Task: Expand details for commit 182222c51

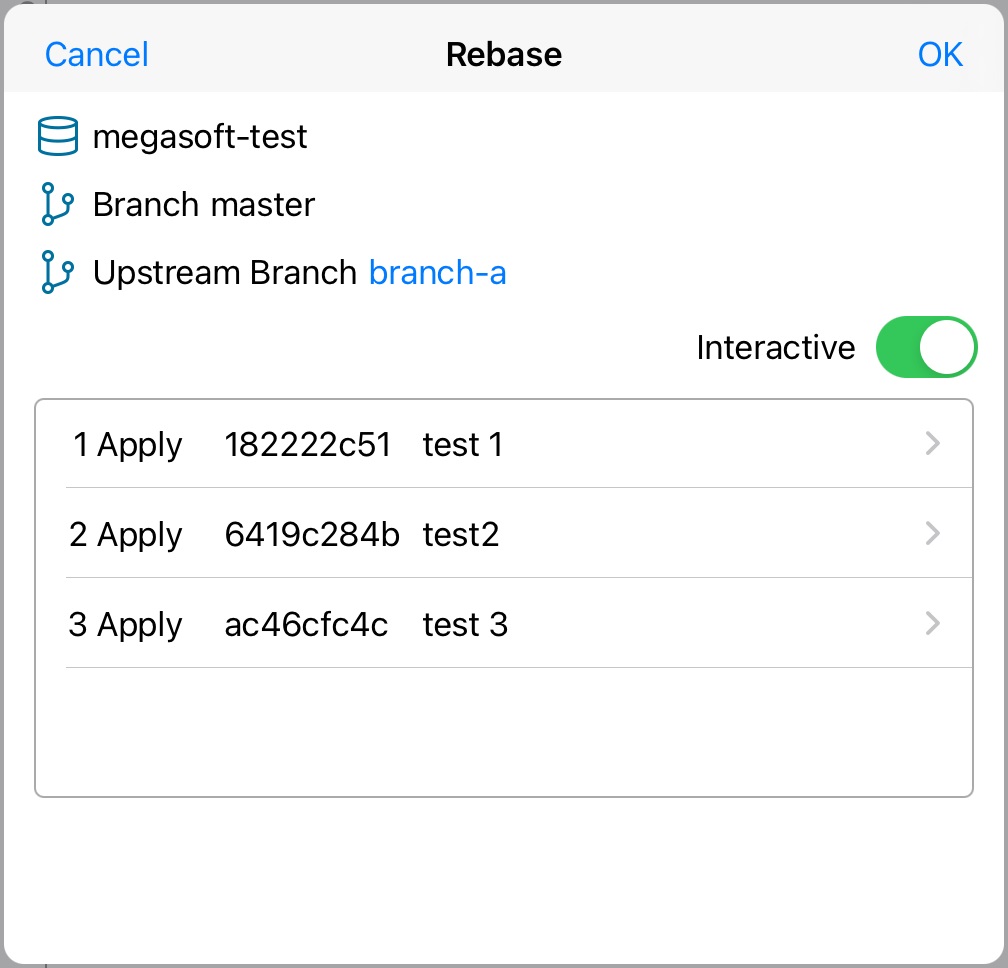Action: pyautogui.click(x=931, y=444)
